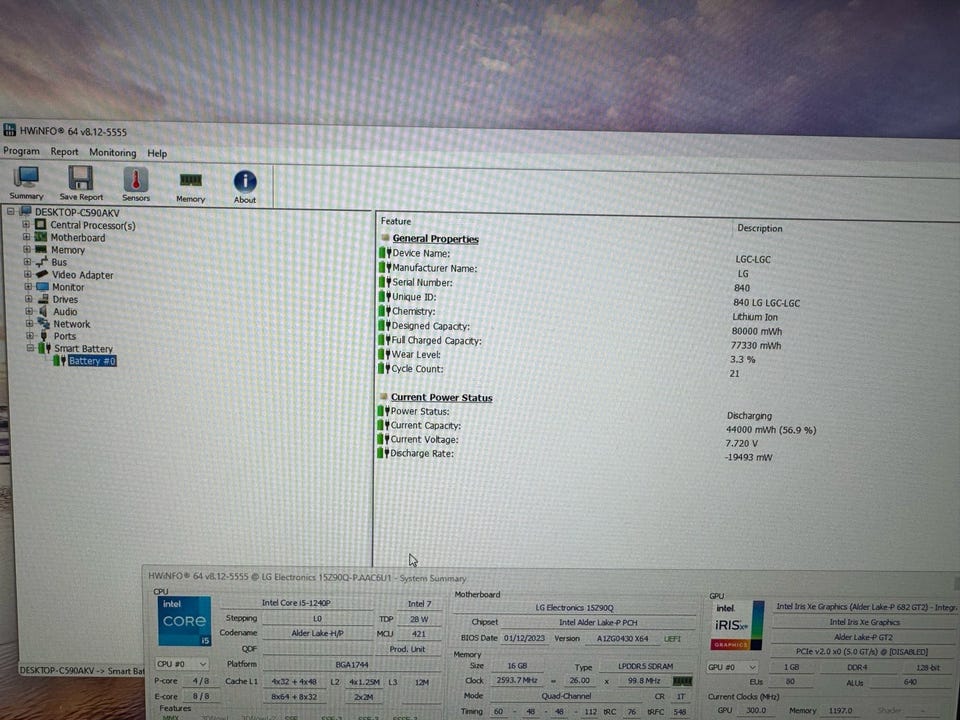This screenshot has width=960, height=720.
Task: Click the HWiNFO title bar app icon
Action: [x=10, y=130]
